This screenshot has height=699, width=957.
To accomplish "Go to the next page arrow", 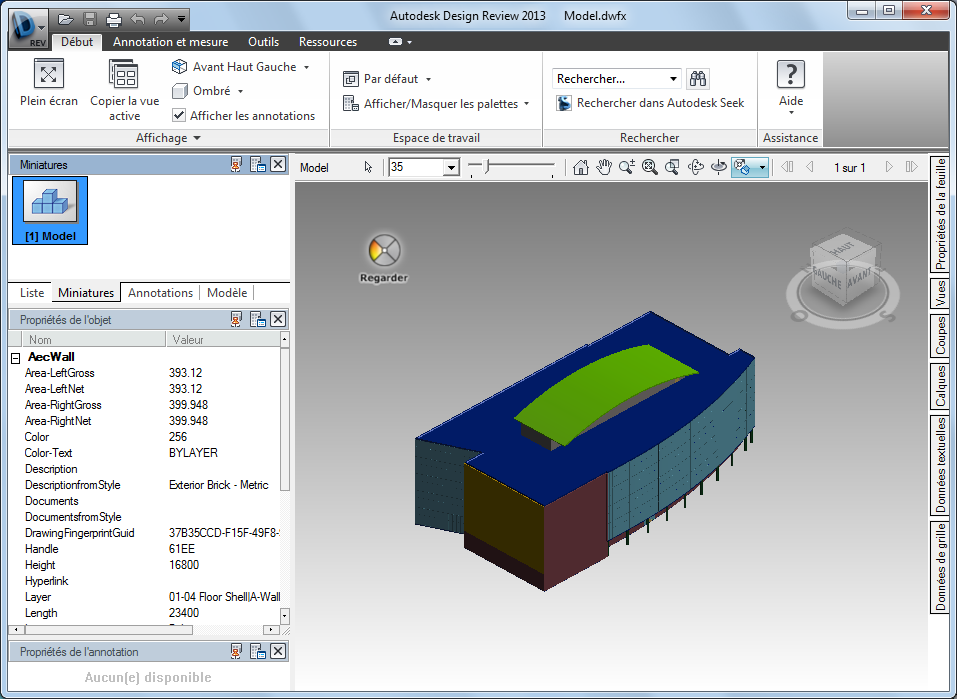I will coord(889,167).
